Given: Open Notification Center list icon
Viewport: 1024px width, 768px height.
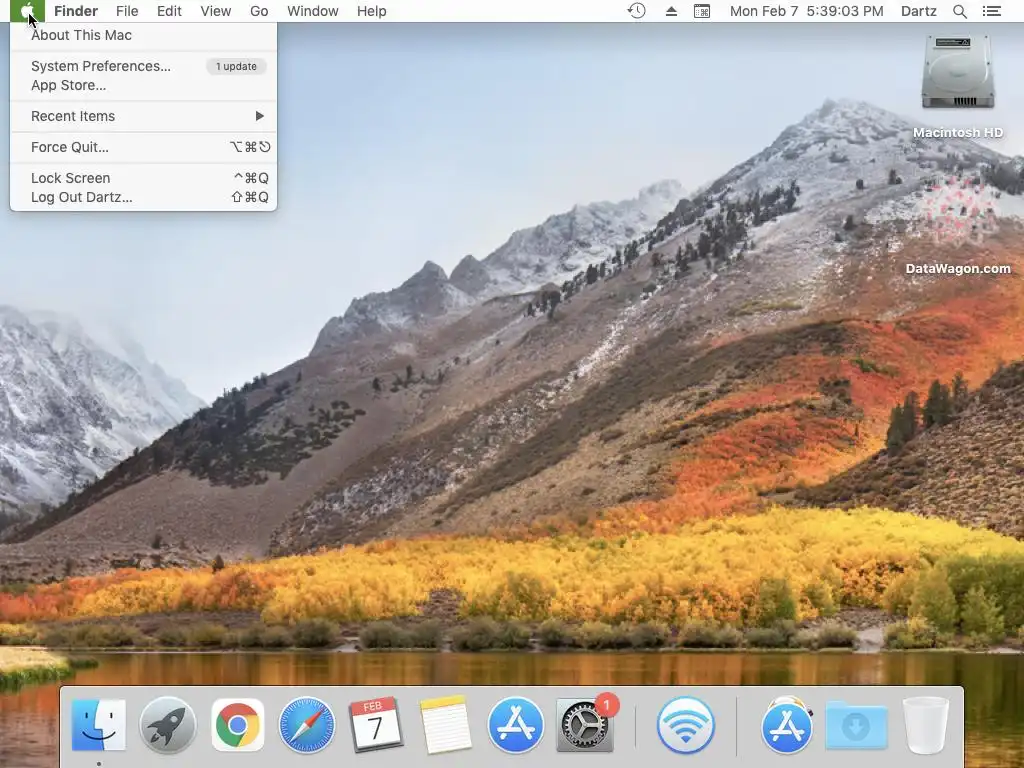Looking at the screenshot, I should (992, 11).
